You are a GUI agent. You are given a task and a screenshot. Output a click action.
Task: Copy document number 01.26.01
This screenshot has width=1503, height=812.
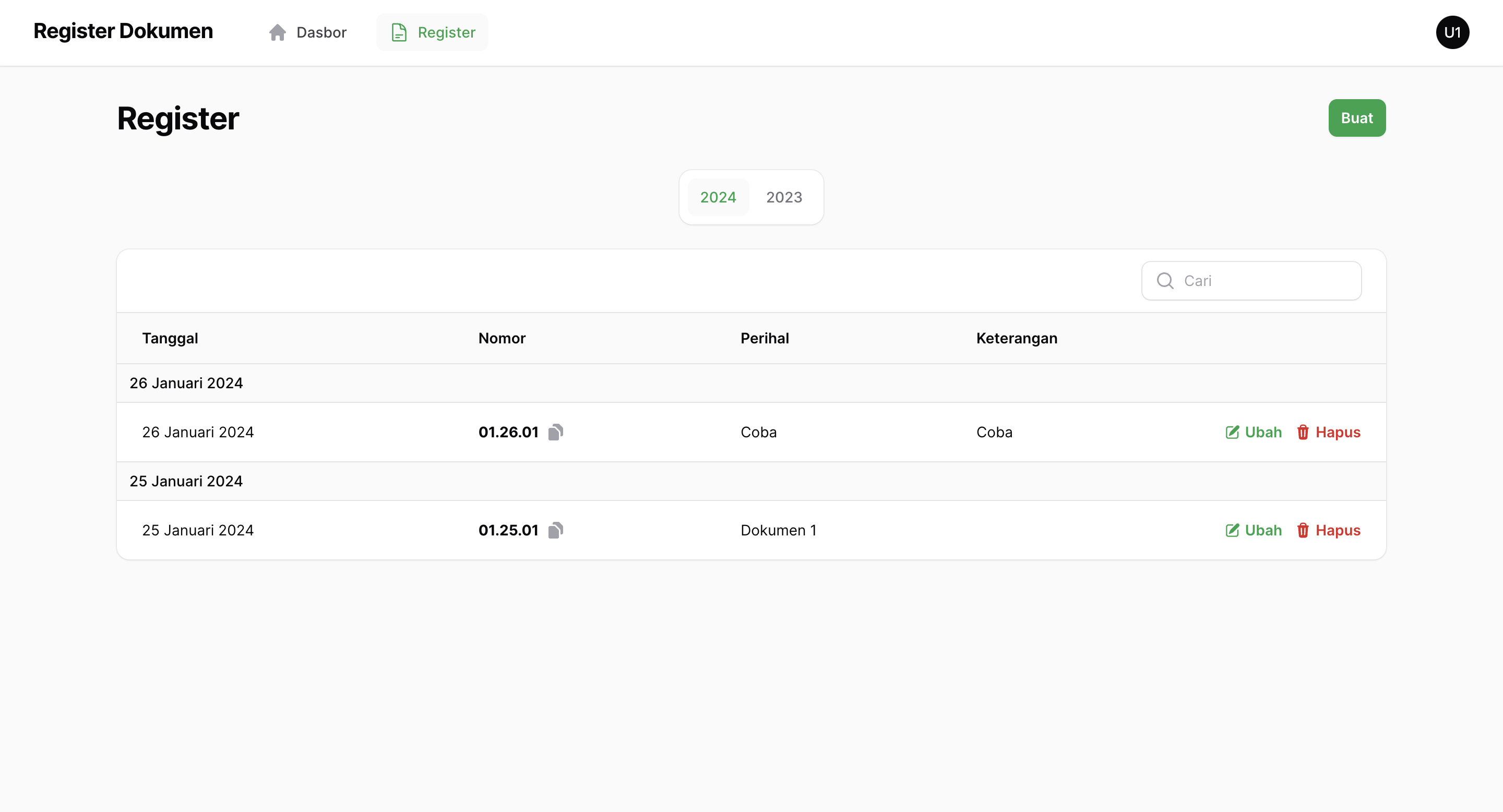point(555,432)
